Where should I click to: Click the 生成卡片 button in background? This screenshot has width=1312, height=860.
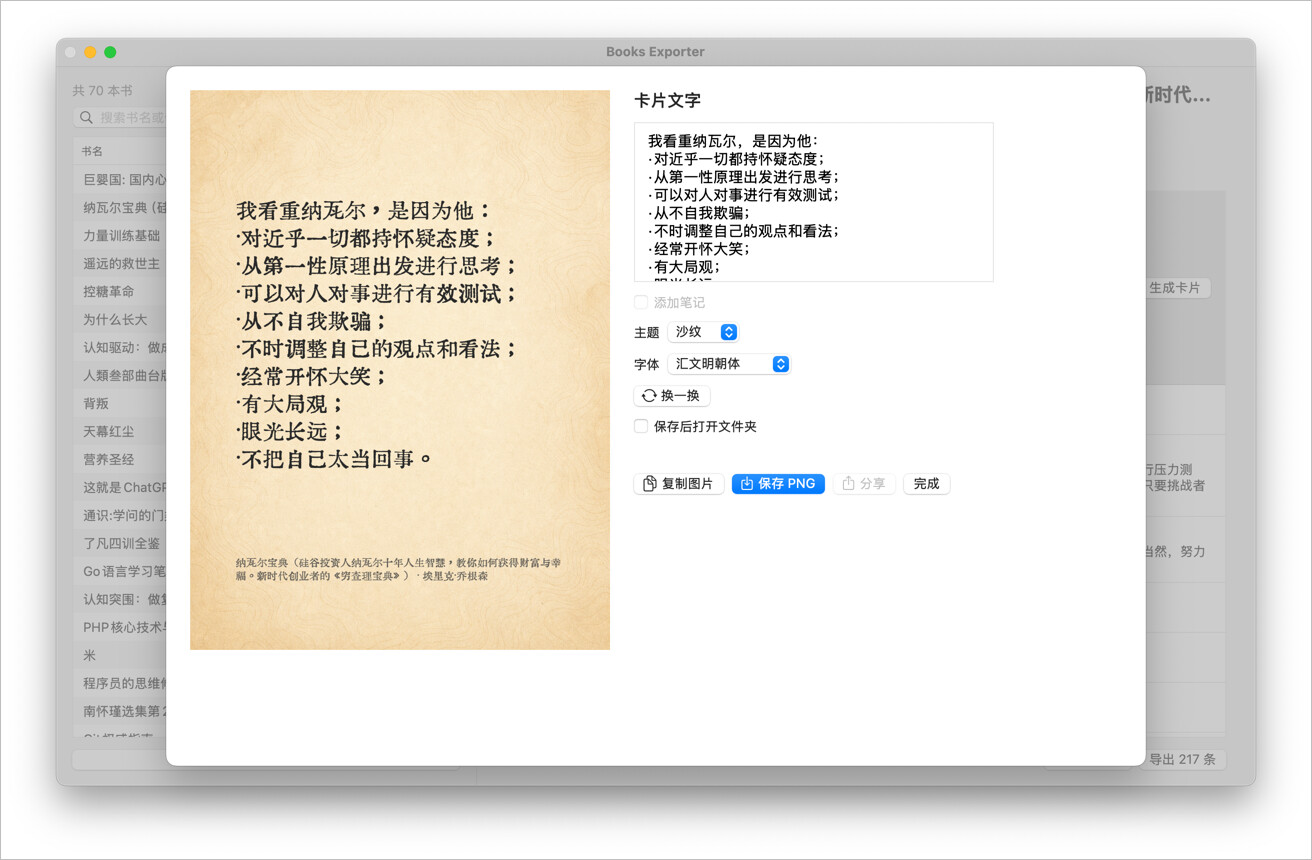pyautogui.click(x=1177, y=288)
